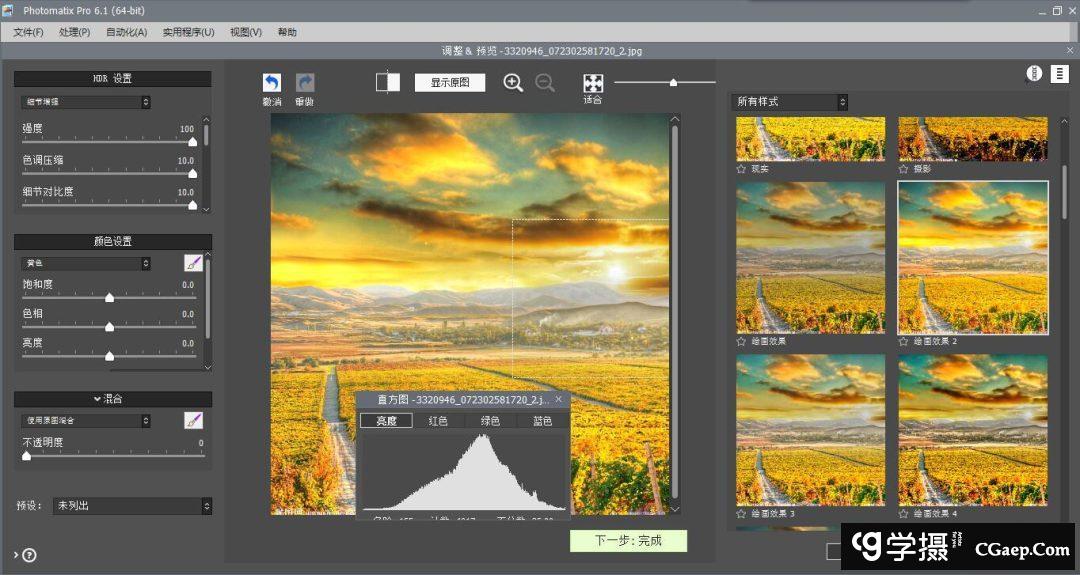Click the Fit (适合) to window icon

pos(593,82)
